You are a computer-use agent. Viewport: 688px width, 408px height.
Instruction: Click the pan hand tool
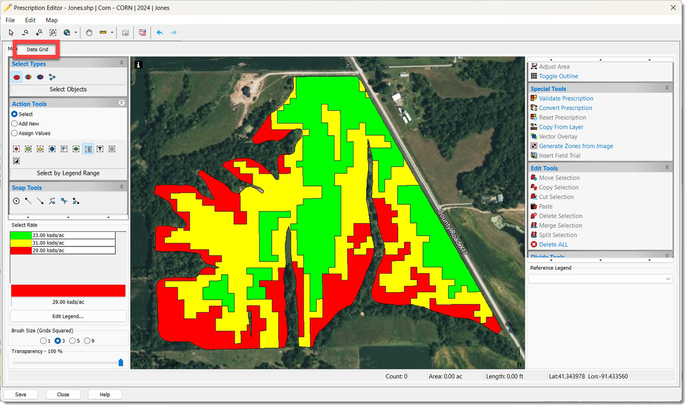pos(89,32)
